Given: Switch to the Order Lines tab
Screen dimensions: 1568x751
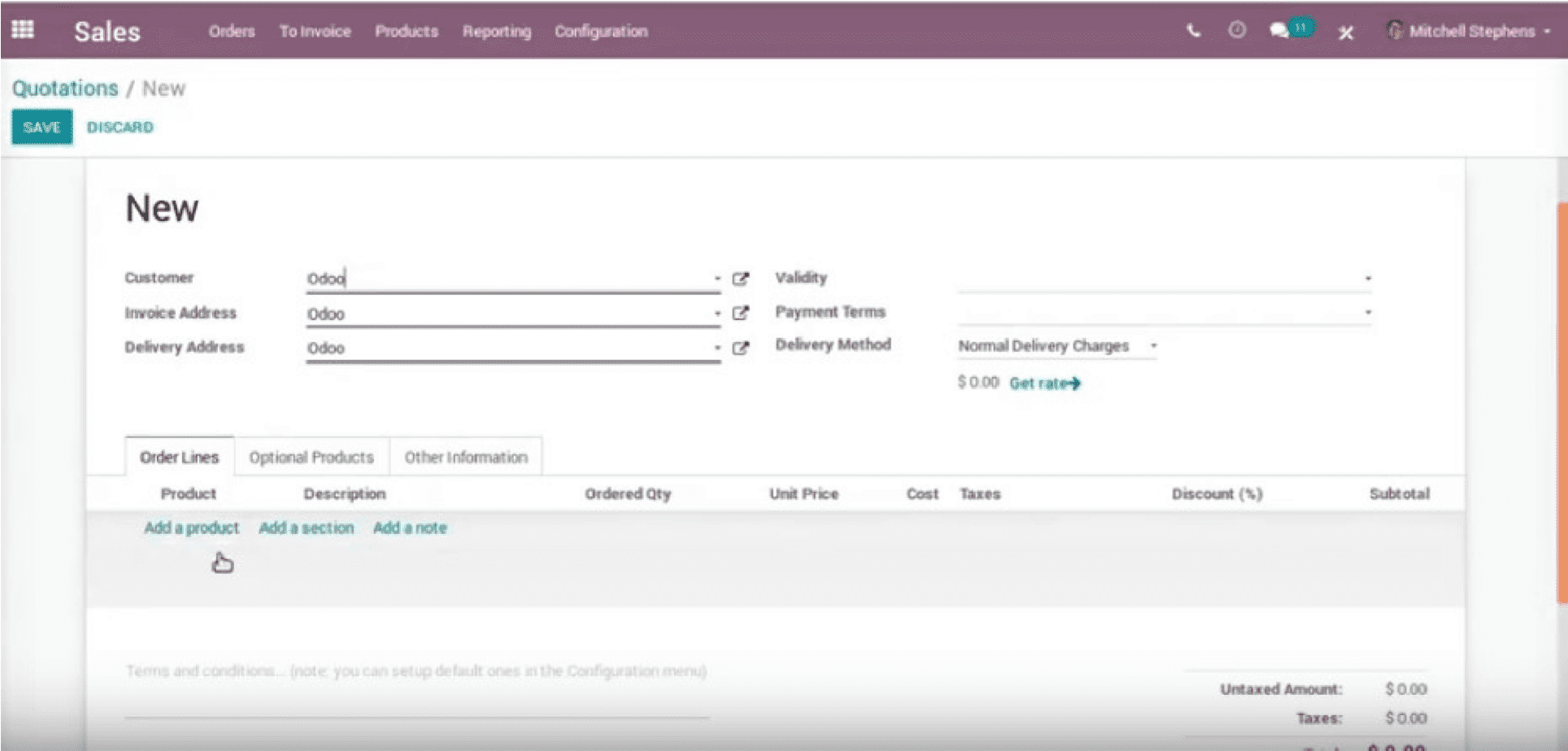Looking at the screenshot, I should pos(180,457).
